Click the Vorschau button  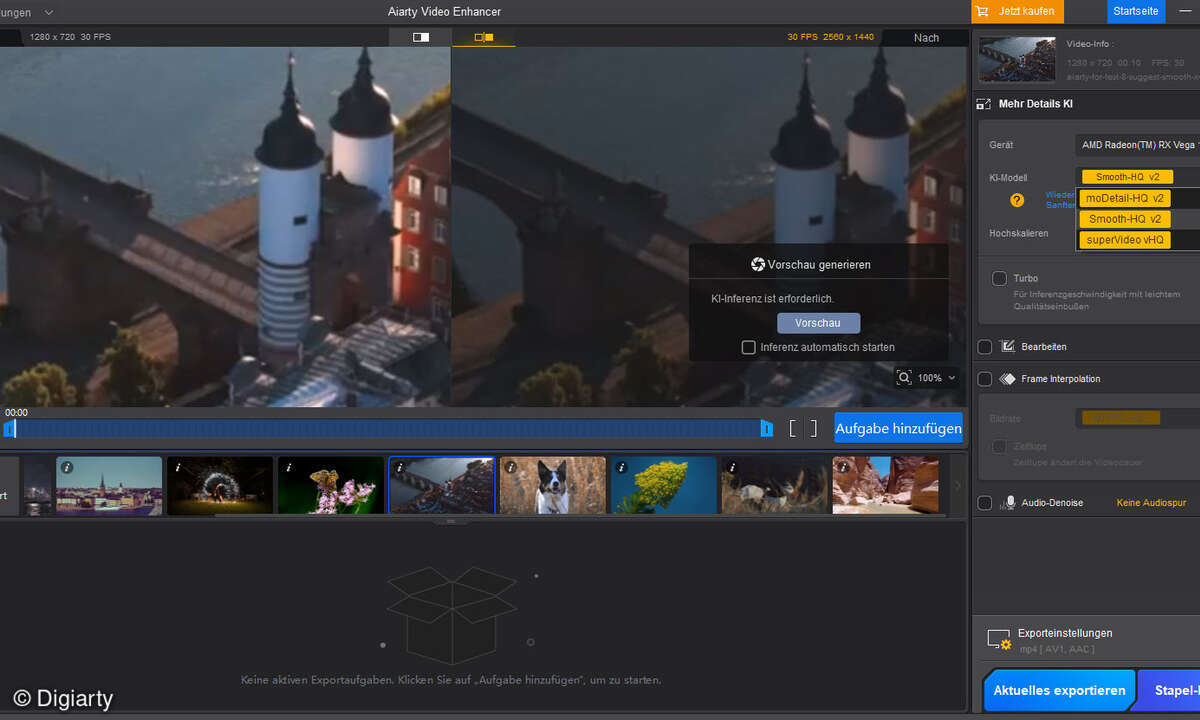tap(818, 323)
